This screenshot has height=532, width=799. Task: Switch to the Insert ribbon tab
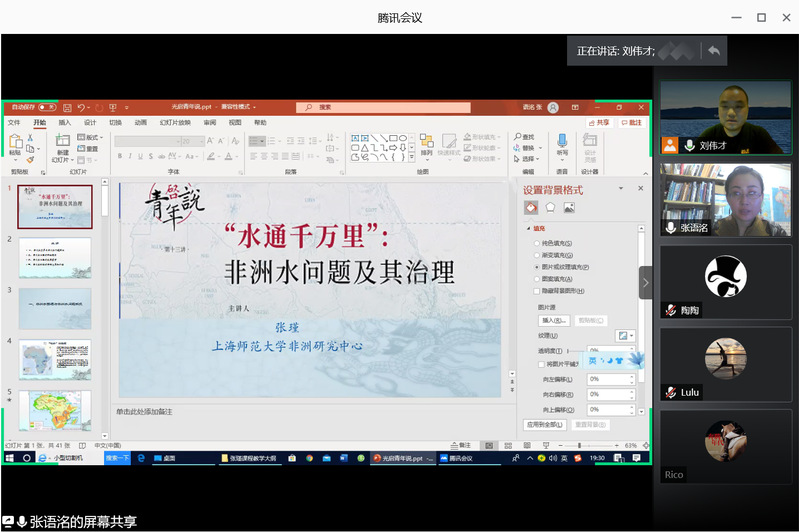64,122
